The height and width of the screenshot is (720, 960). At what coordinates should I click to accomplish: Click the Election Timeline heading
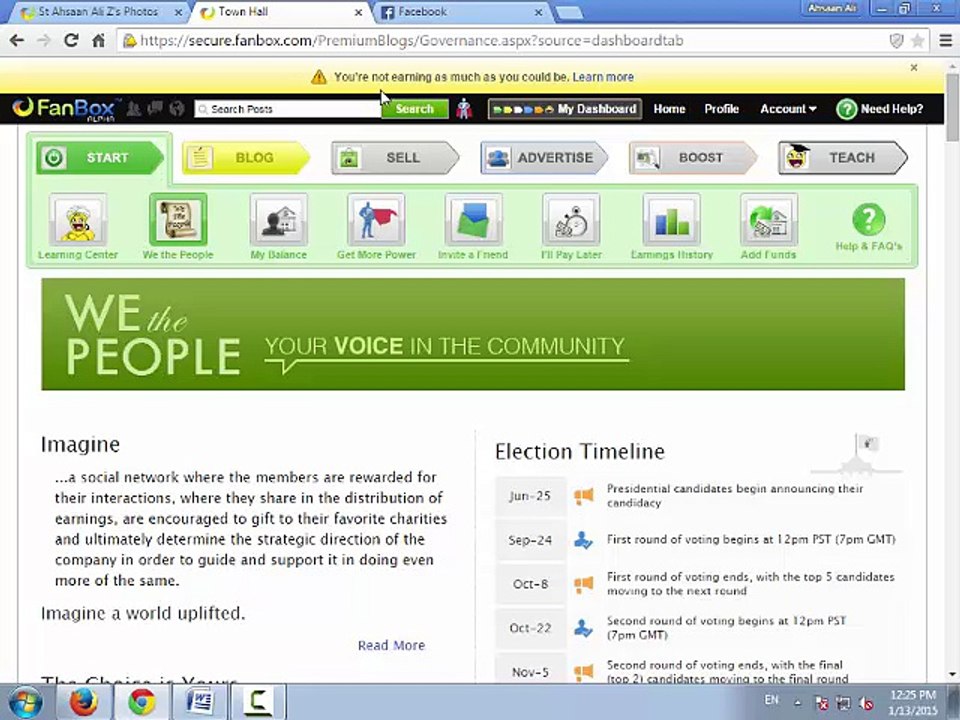[580, 451]
